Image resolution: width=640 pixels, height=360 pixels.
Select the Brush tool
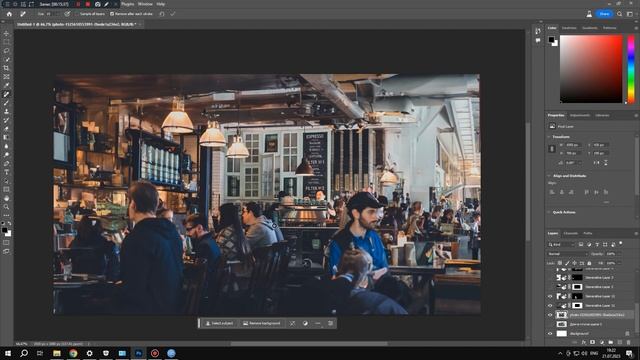coord(6,103)
